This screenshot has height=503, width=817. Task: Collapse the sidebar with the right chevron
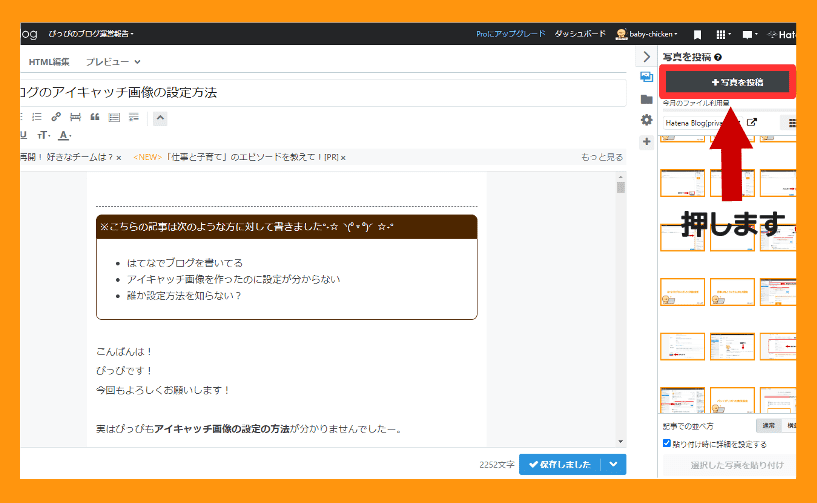click(x=647, y=56)
